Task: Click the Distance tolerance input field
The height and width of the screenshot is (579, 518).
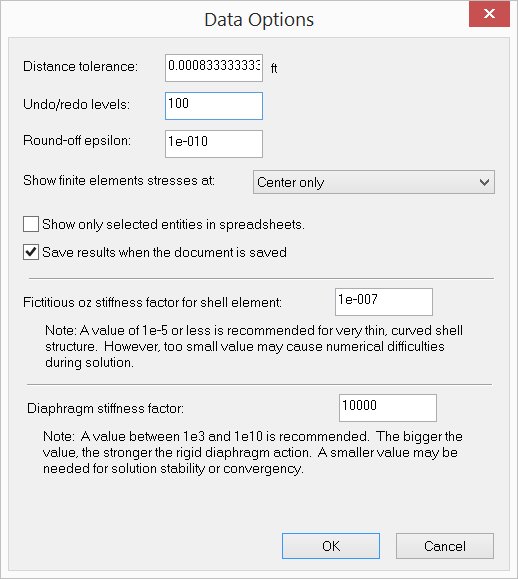Action: (214, 68)
